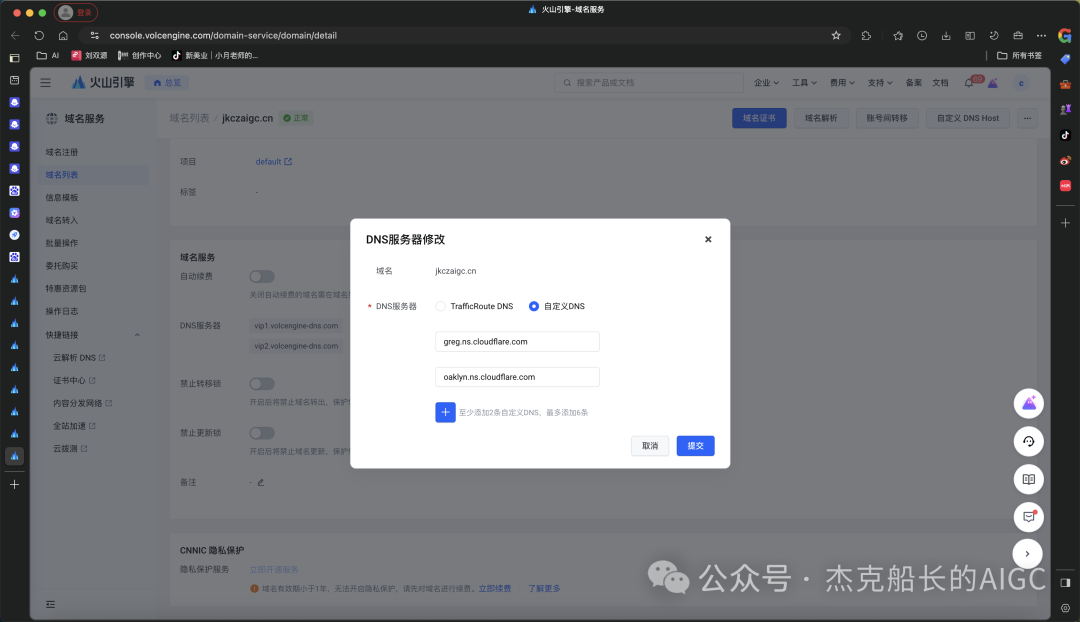Open the 全站加速 quick link
This screenshot has width=1080, height=622.
(74, 426)
